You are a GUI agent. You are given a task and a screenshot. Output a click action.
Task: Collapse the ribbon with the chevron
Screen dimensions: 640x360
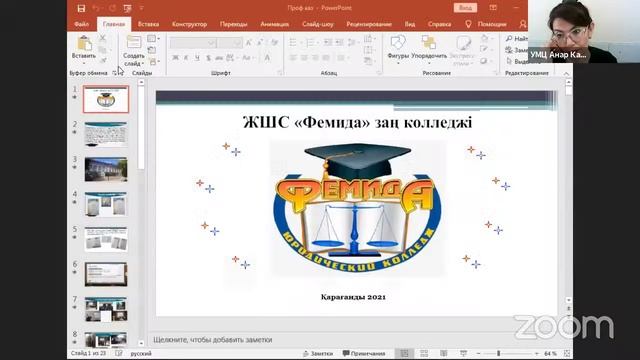pos(566,73)
